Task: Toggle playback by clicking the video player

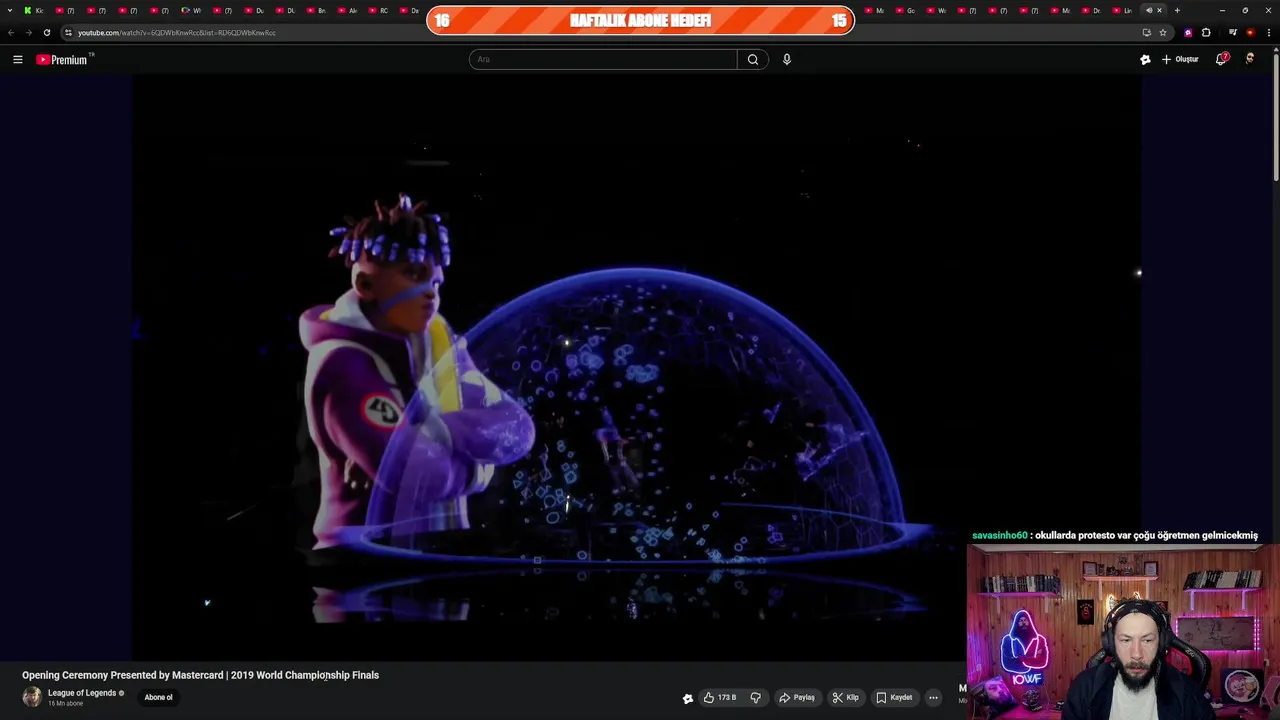Action: click(x=636, y=368)
